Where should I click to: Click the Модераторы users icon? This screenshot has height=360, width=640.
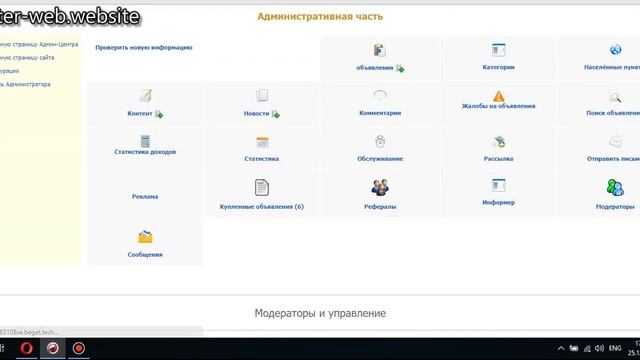(x=615, y=187)
